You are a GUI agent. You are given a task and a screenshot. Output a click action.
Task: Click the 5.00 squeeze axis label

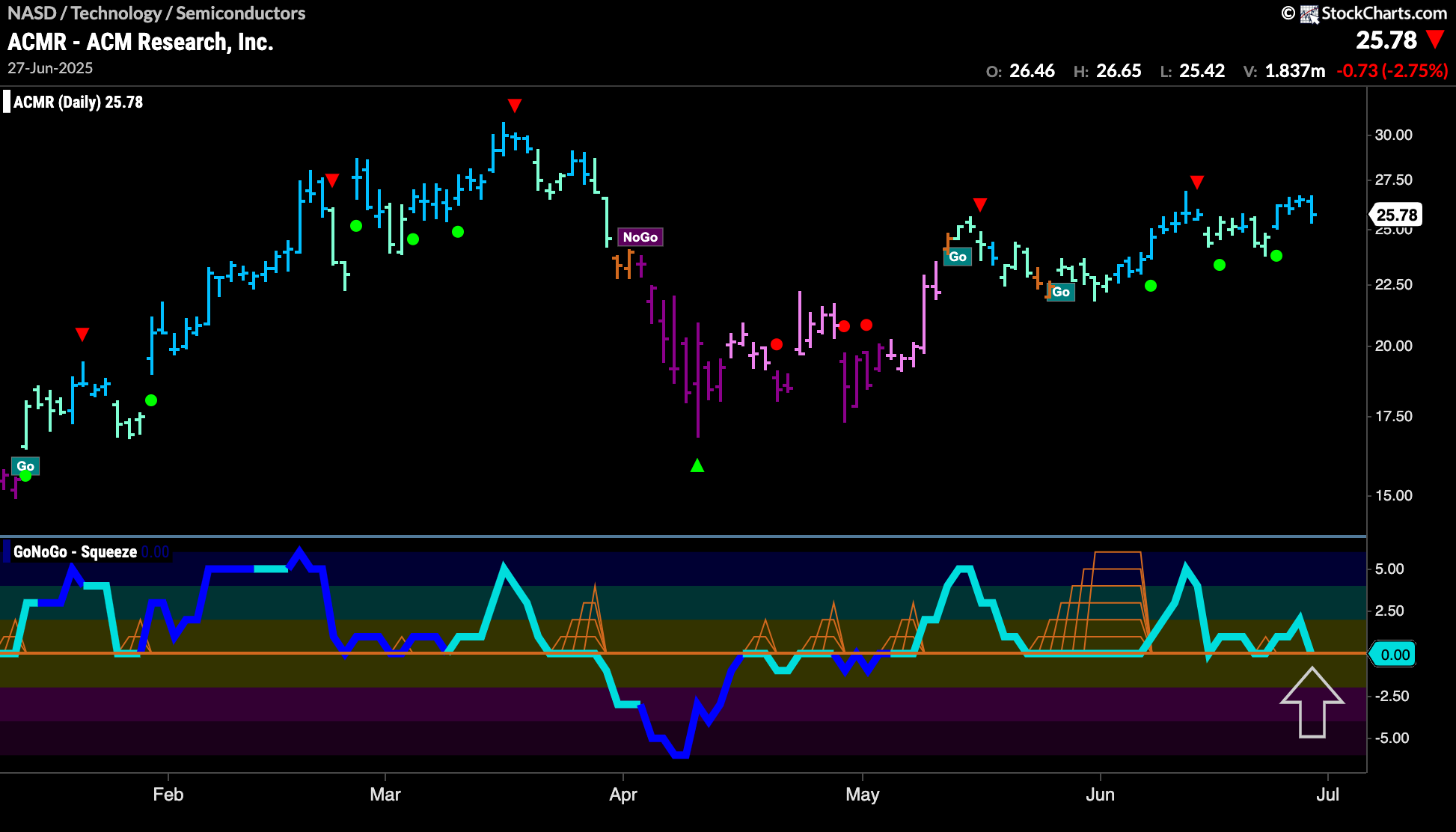[1389, 569]
